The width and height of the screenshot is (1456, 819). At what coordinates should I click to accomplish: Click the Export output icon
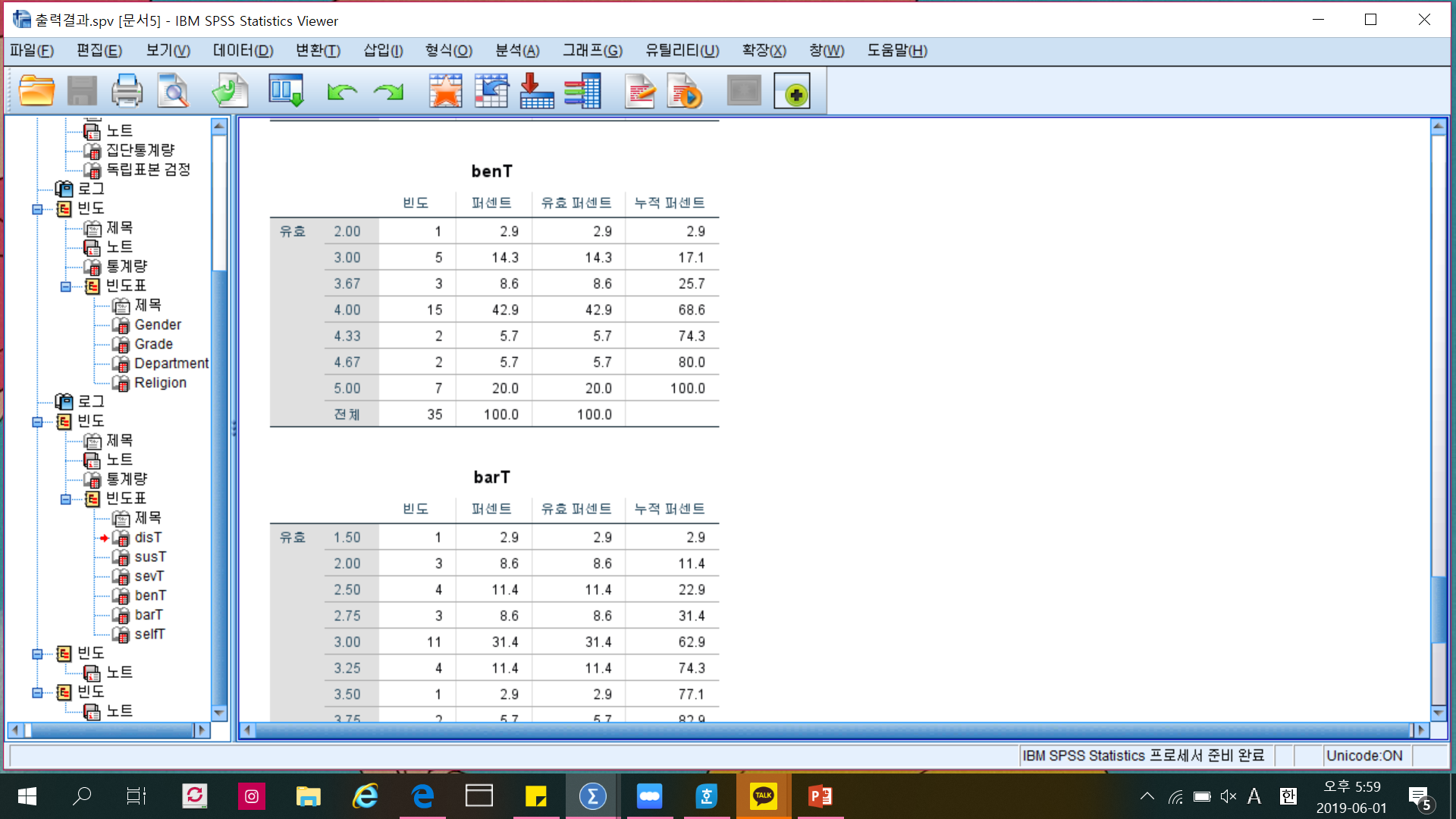pos(230,91)
